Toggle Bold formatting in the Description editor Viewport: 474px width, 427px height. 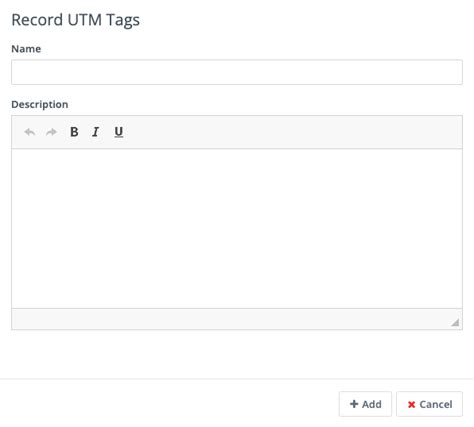click(74, 132)
